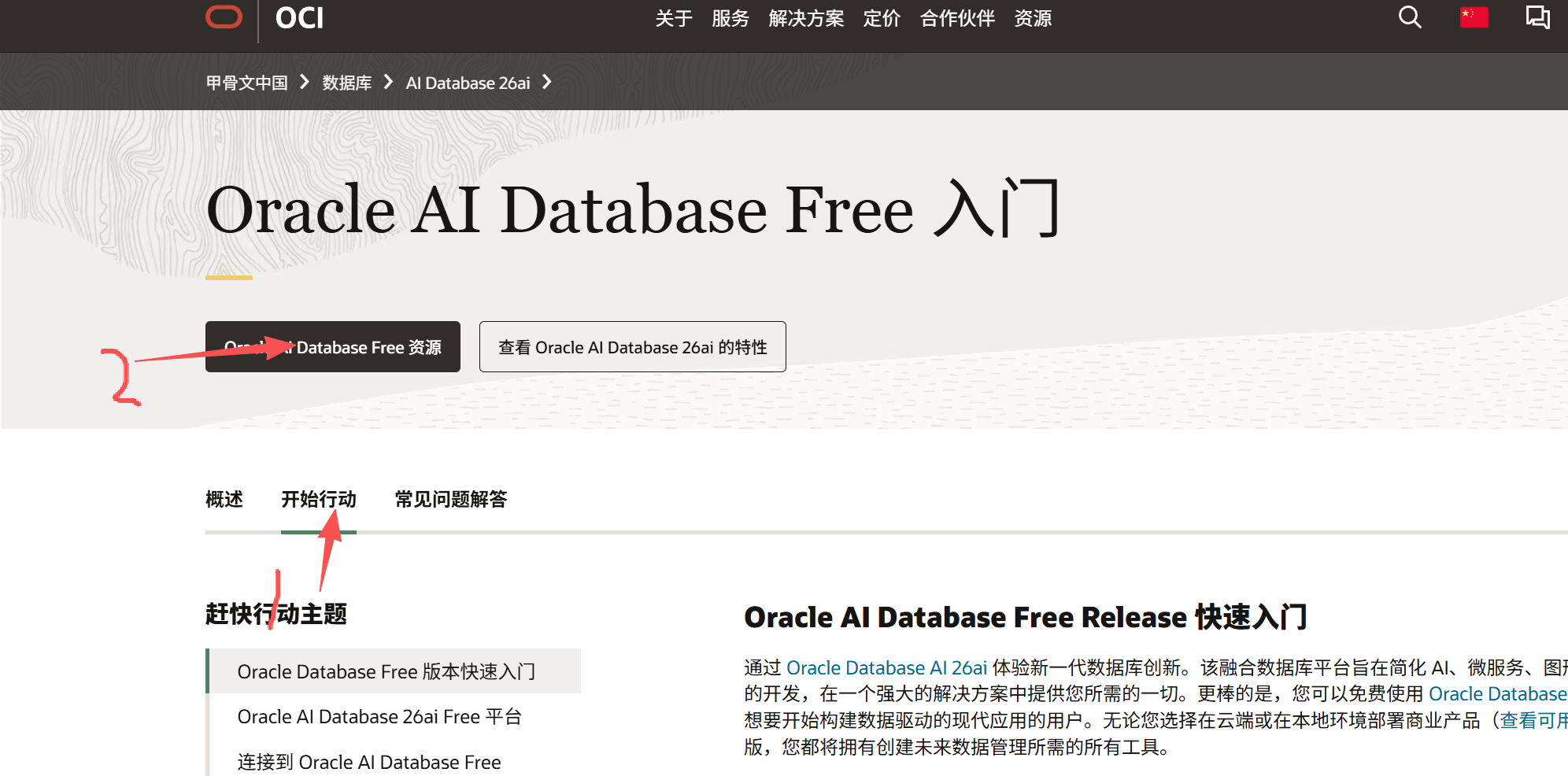Click the Oracle Database AI 26ai inline link
This screenshot has height=776, width=1568.
coord(886,667)
